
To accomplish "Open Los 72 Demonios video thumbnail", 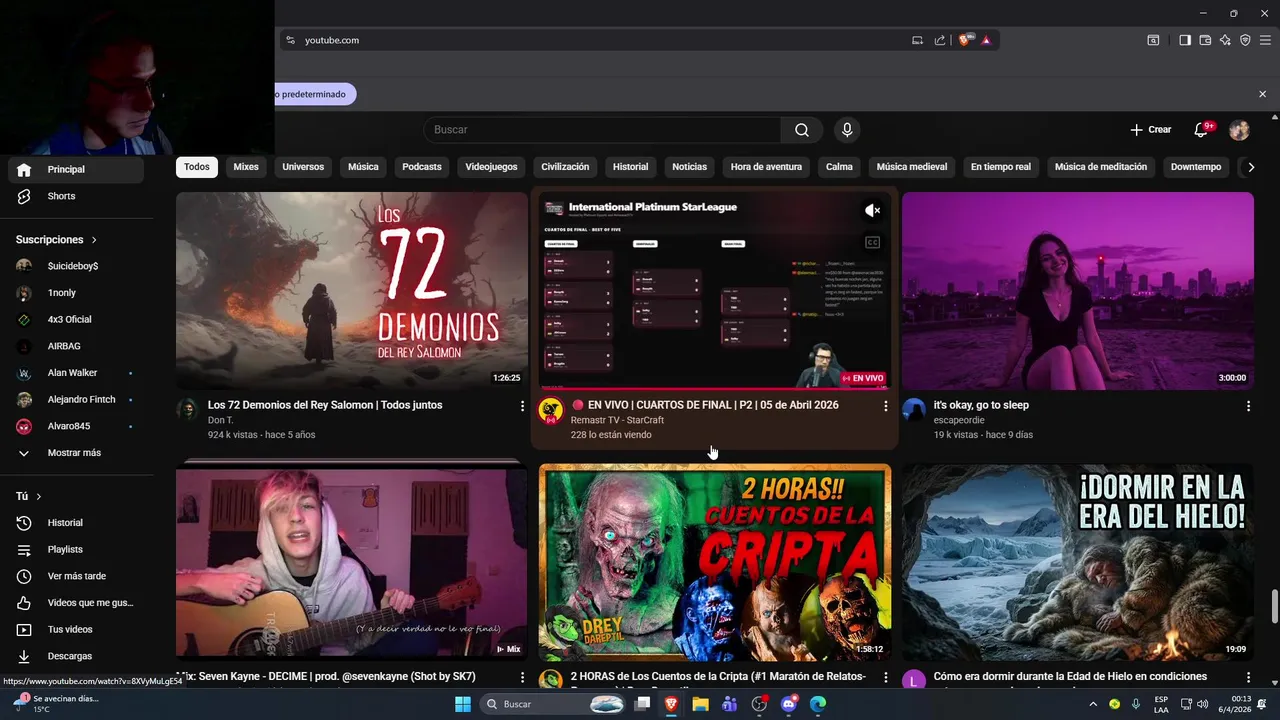I will click(352, 291).
